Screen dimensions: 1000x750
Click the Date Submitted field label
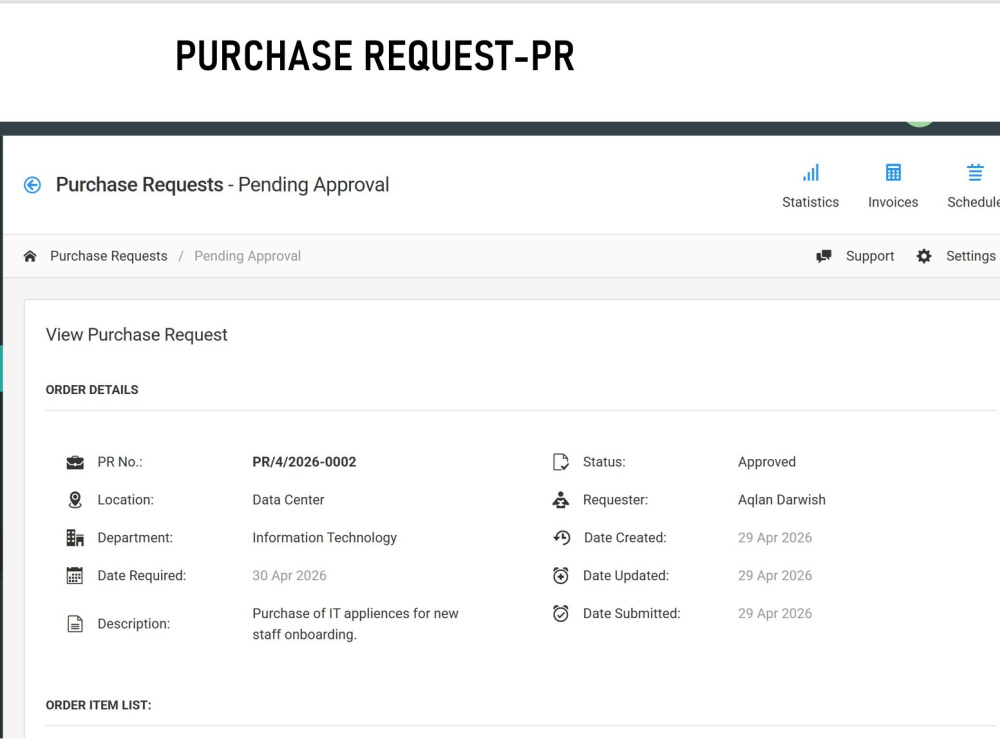point(631,614)
